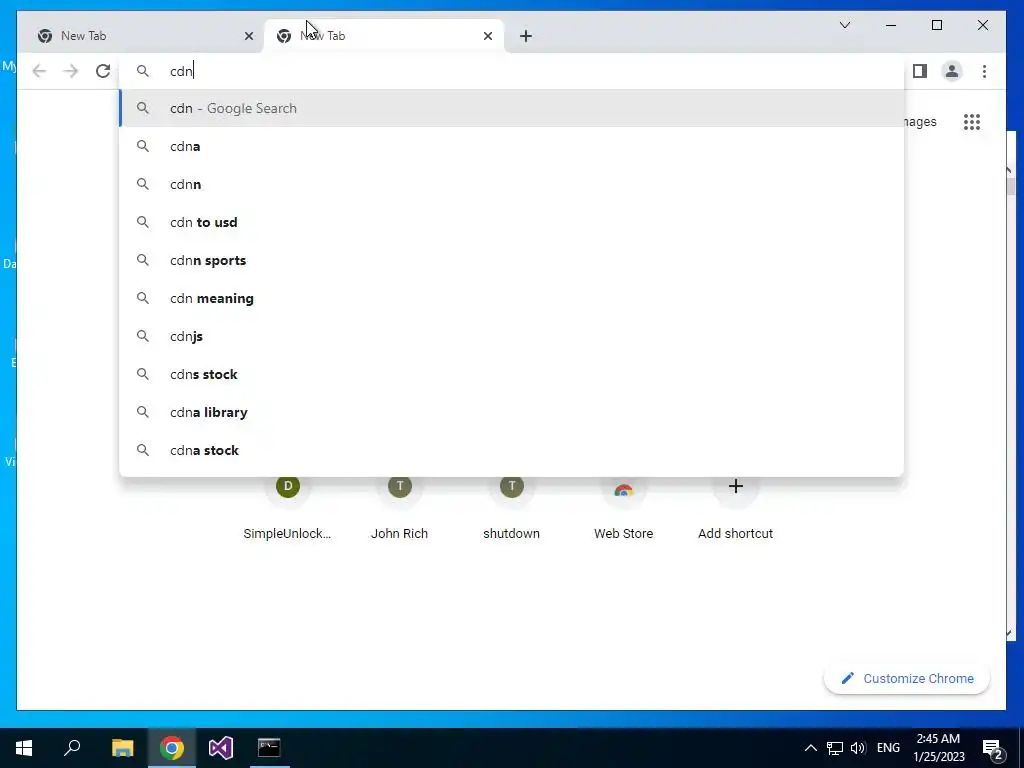
Task: Open Visual Studio from the taskbar
Action: (221, 747)
